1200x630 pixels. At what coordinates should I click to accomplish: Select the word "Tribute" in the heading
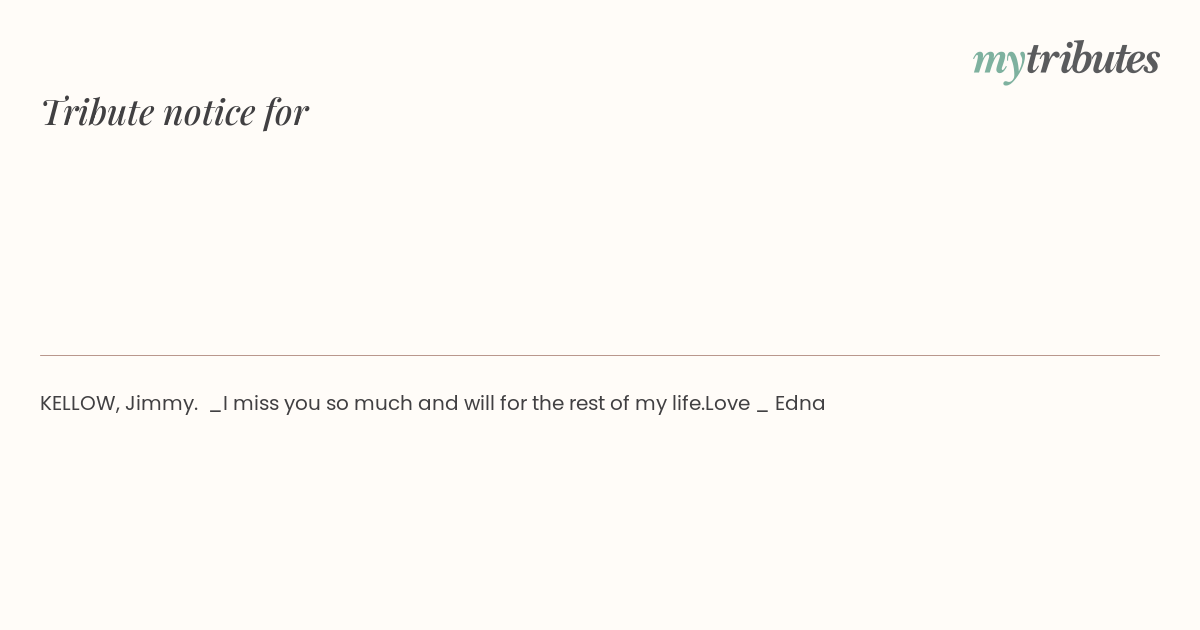pyautogui.click(x=97, y=112)
